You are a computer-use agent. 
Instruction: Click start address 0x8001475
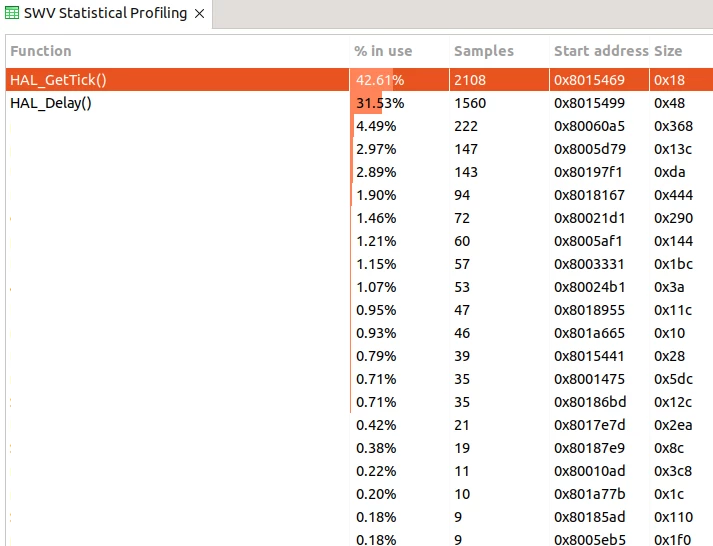coord(589,379)
